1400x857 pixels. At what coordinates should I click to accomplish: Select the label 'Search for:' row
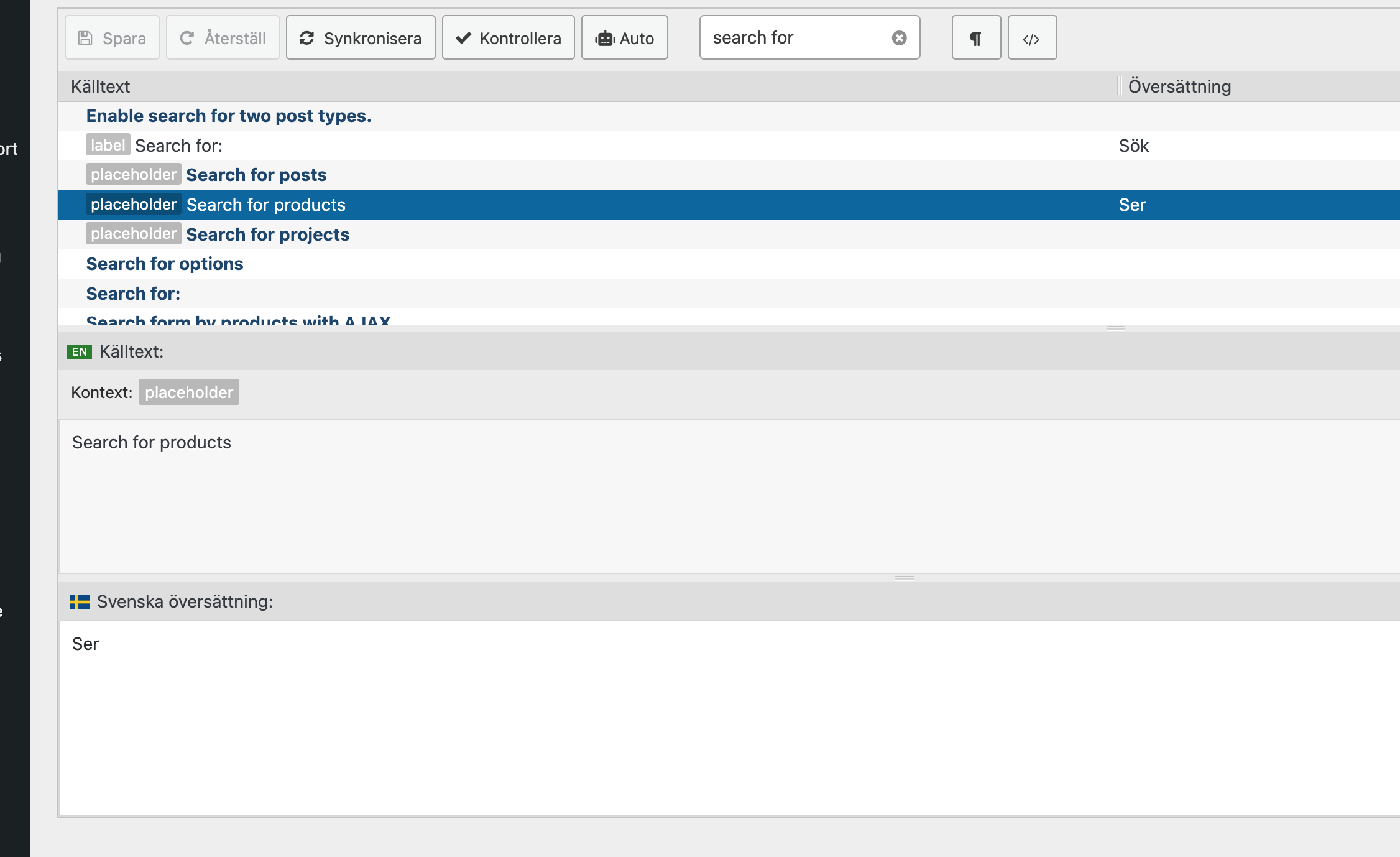pyautogui.click(x=179, y=146)
